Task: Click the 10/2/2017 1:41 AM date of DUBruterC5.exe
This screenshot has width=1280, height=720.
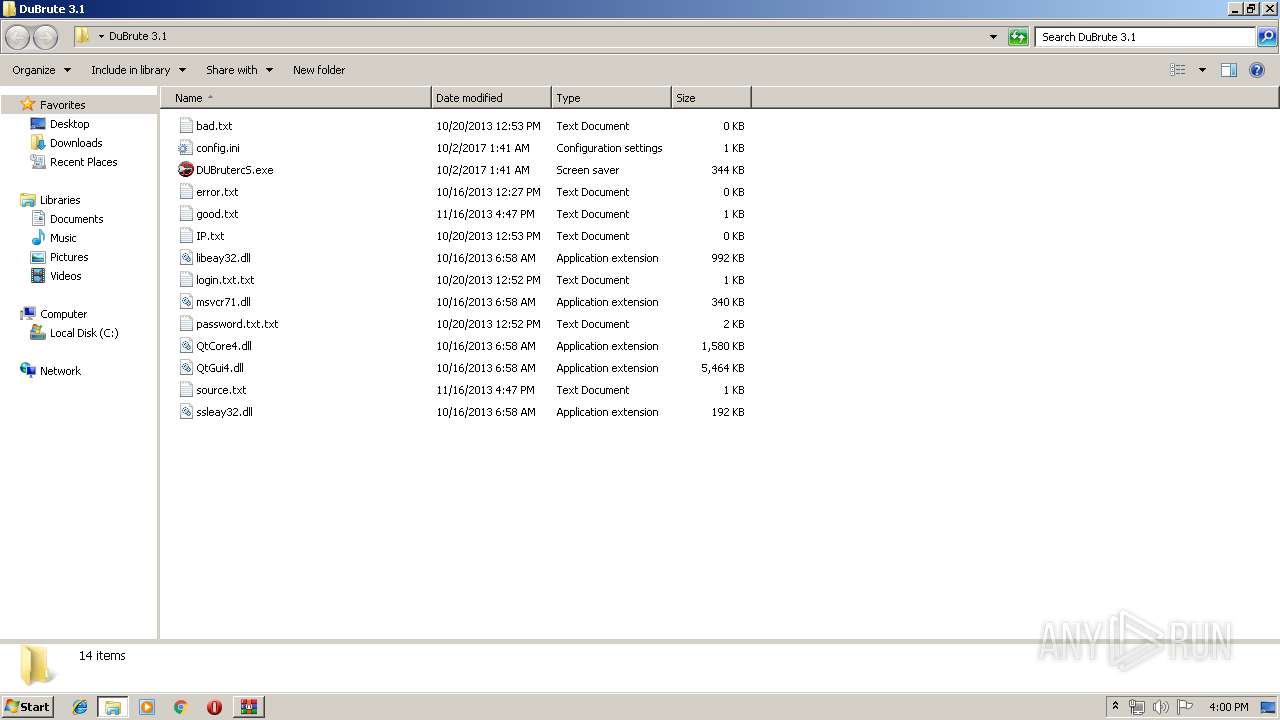Action: tap(483, 170)
